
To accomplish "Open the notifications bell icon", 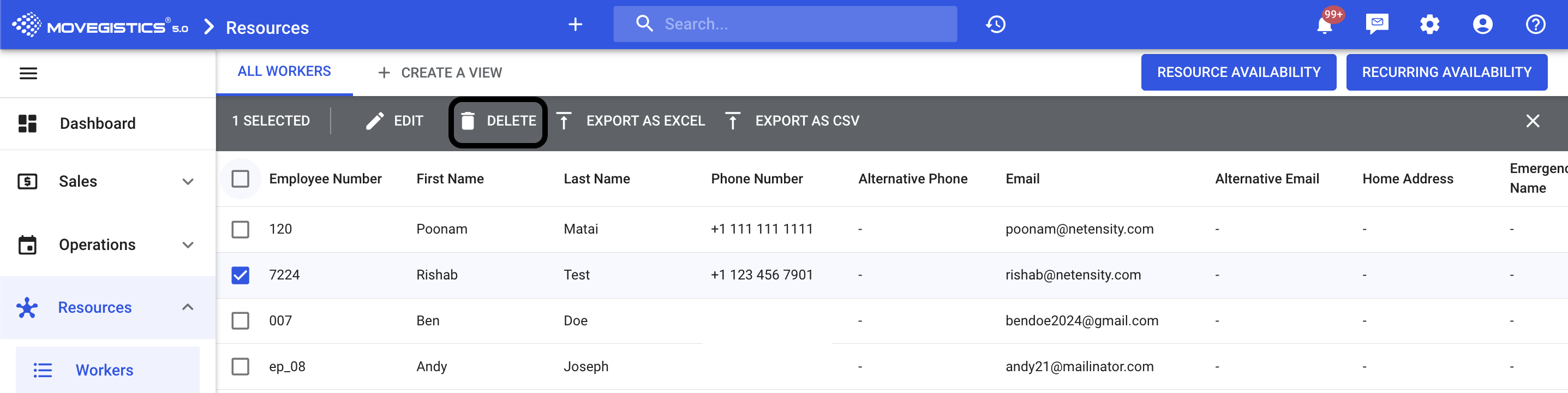I will pos(1325,25).
